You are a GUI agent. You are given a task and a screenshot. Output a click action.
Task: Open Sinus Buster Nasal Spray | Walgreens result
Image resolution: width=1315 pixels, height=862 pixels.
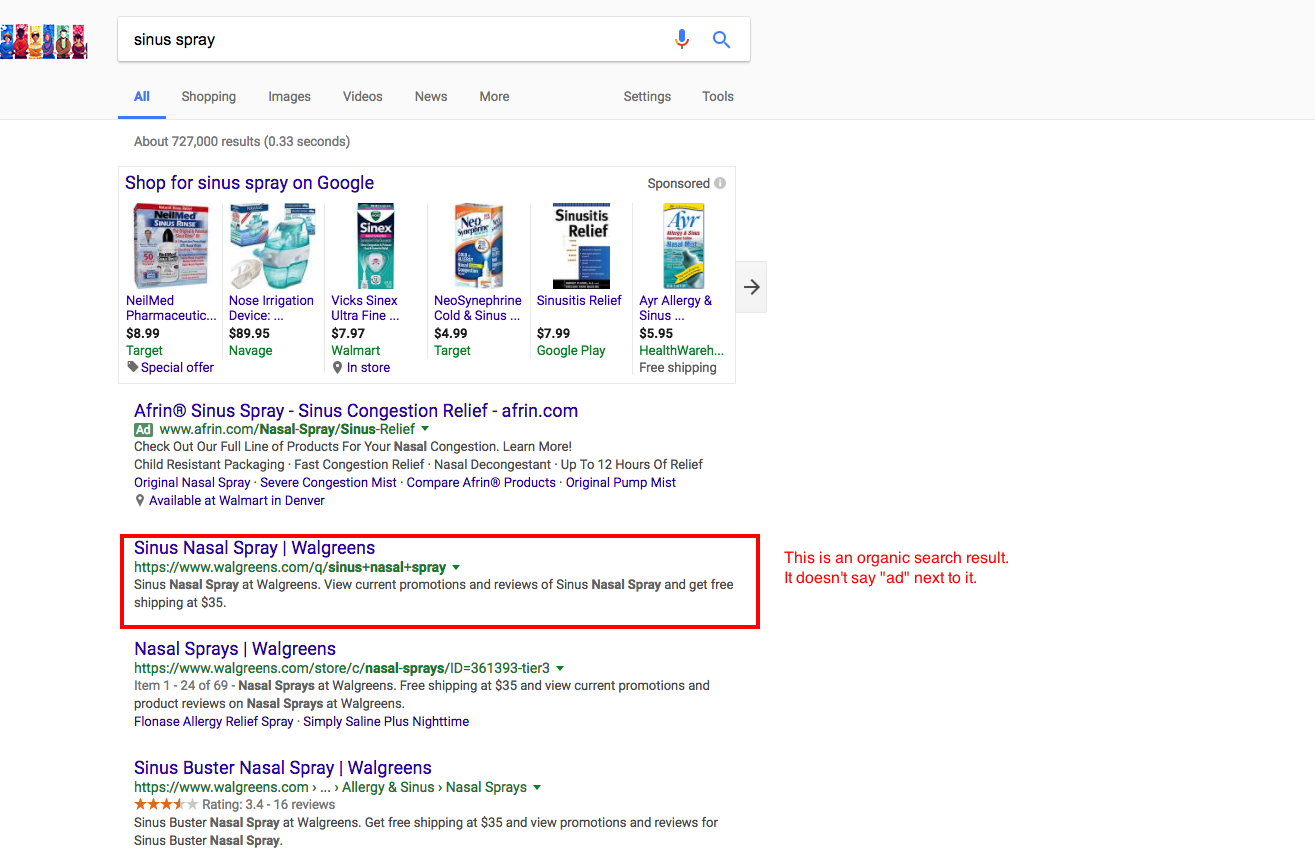[x=283, y=768]
